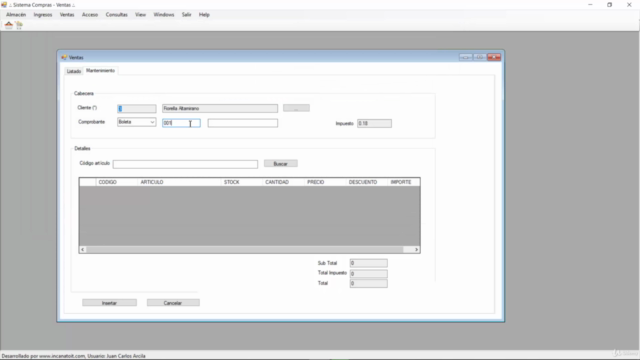This screenshot has height=360, width=640.
Task: Click the basket icon in the toolbar
Action: pos(9,25)
